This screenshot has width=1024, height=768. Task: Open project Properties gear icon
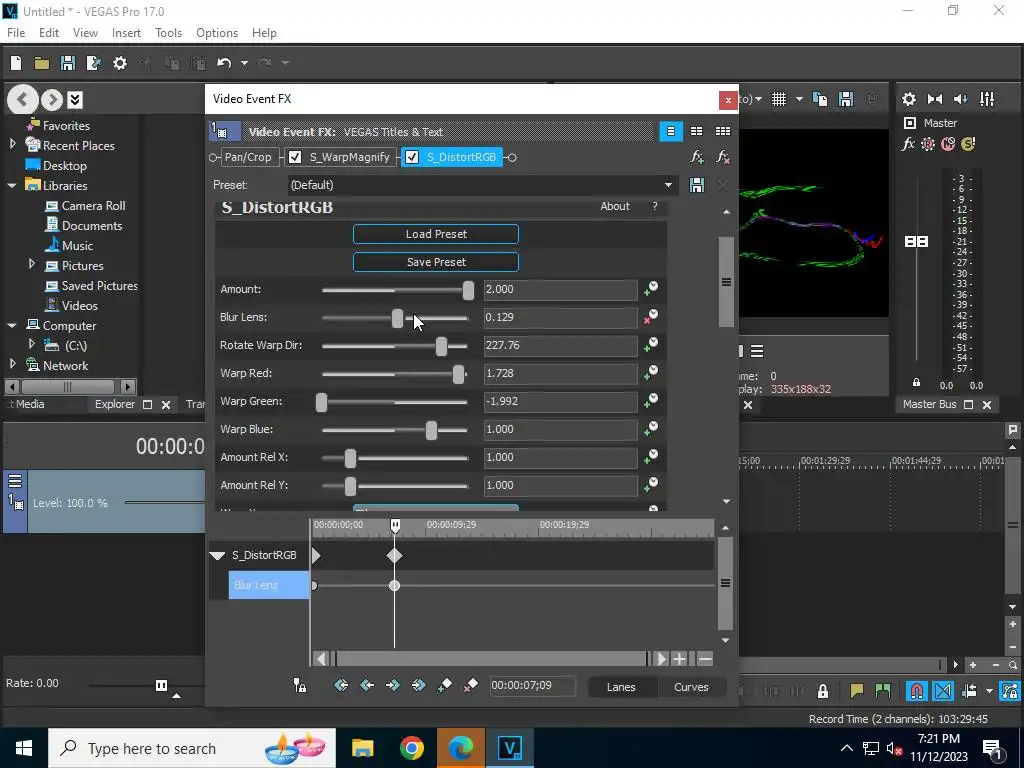point(120,63)
